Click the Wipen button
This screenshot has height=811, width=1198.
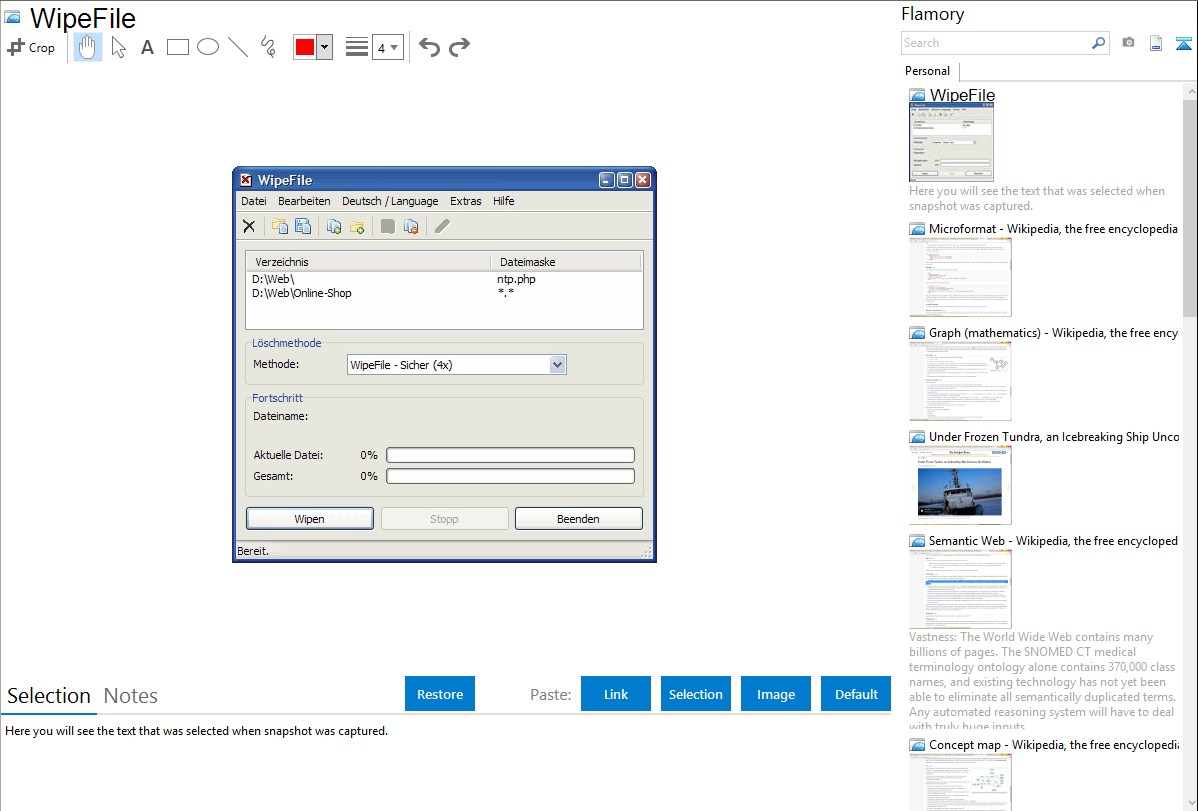click(x=309, y=518)
